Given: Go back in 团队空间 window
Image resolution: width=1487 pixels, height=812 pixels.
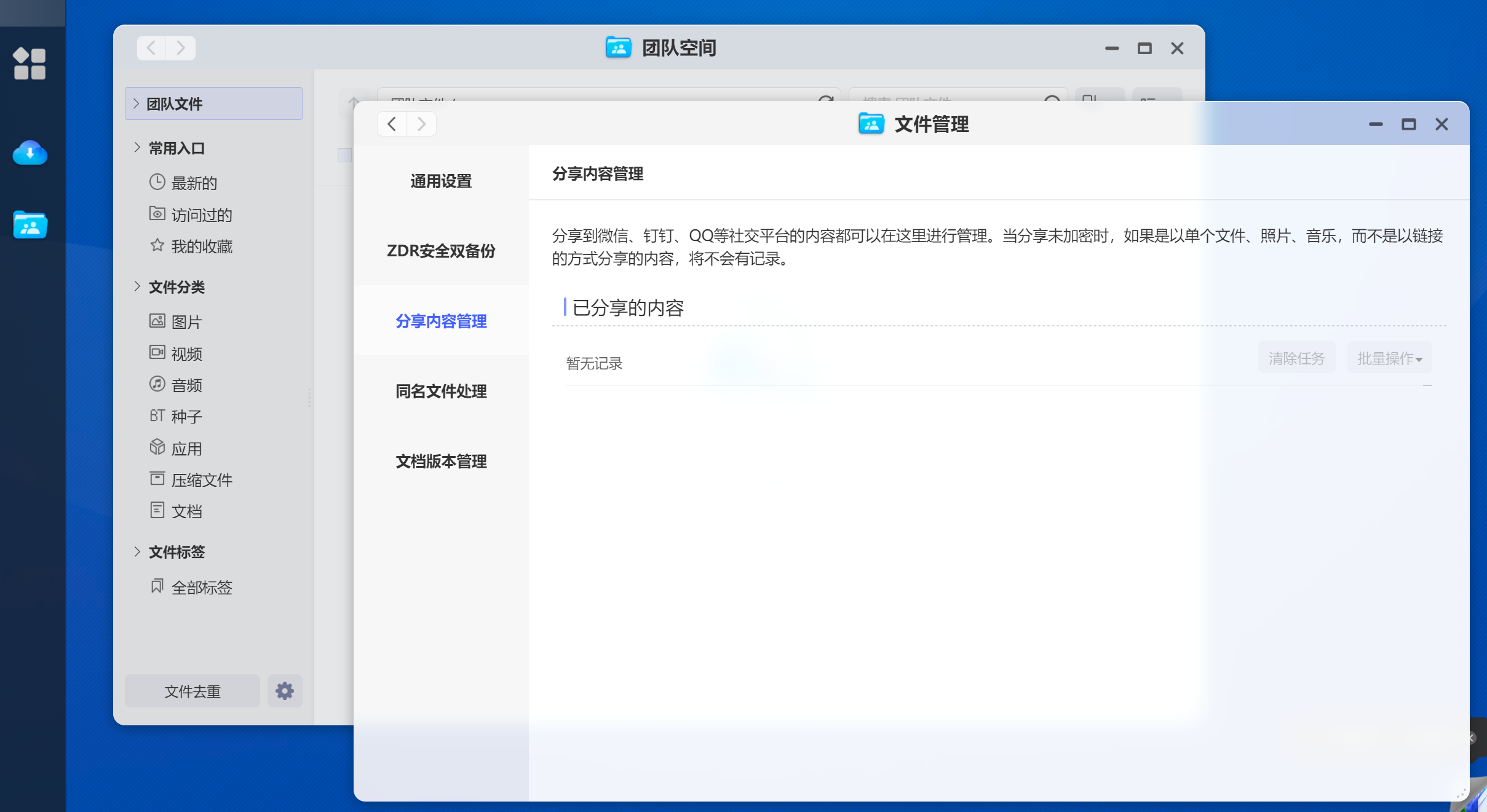Looking at the screenshot, I should coord(151,48).
